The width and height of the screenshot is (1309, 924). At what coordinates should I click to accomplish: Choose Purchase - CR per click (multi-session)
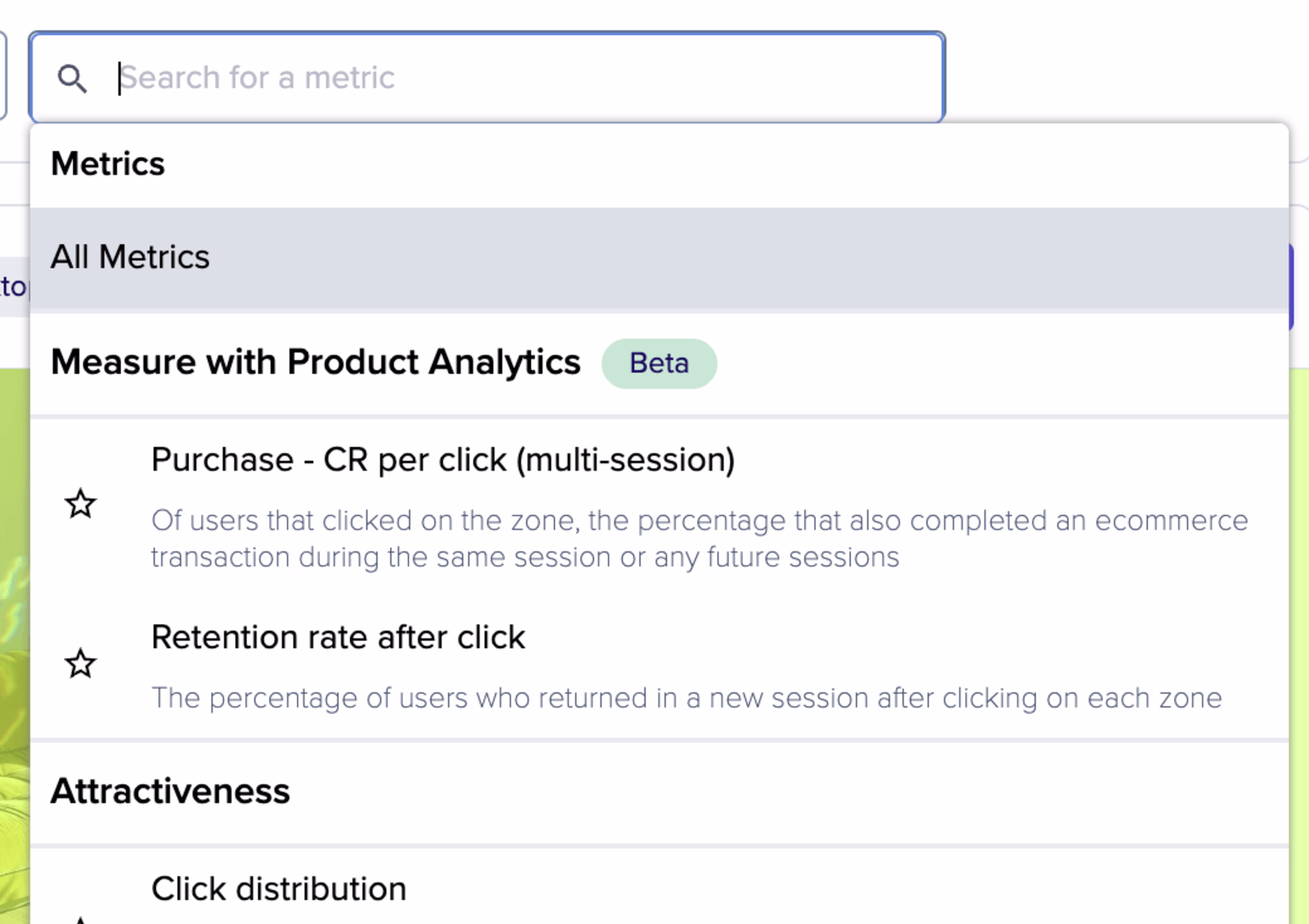tap(442, 460)
